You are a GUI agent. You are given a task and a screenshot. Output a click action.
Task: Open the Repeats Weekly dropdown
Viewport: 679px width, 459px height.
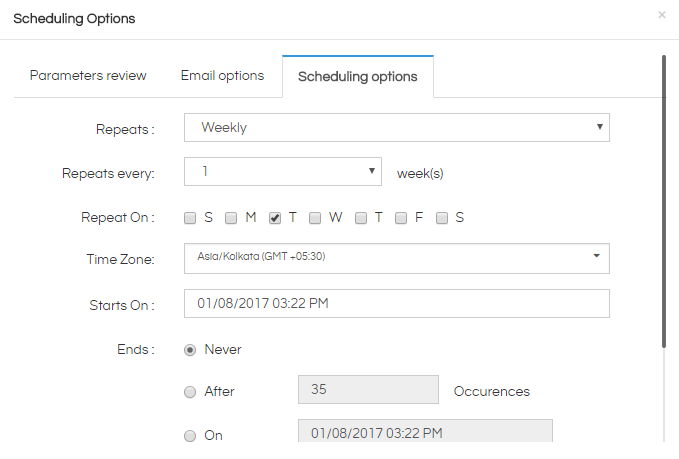point(397,128)
